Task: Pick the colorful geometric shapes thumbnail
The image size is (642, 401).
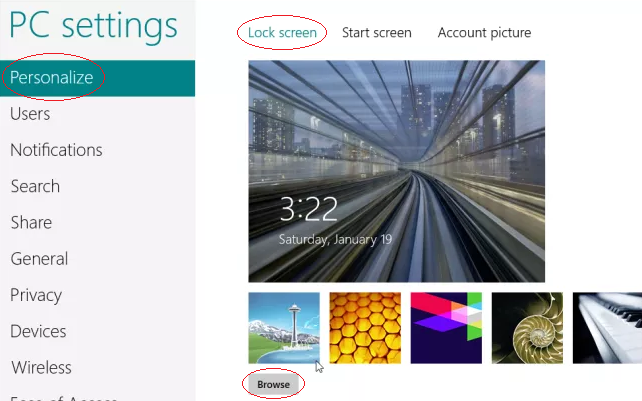Action: pyautogui.click(x=446, y=328)
